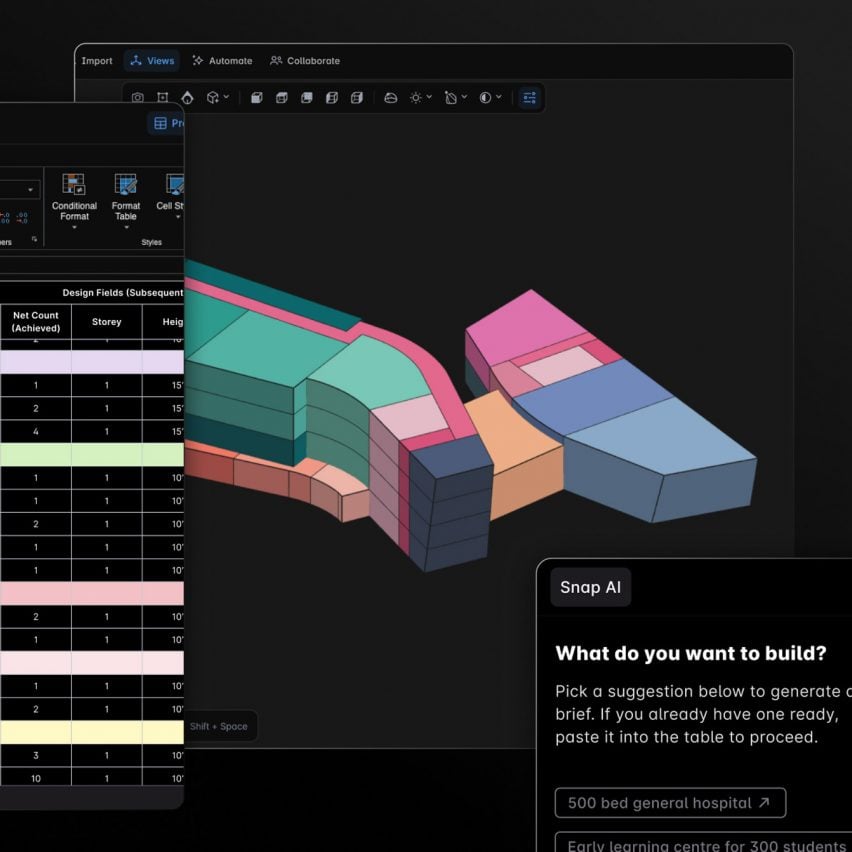Click the Cell Styles ribbon icon
This screenshot has height=852, width=852.
tap(174, 184)
